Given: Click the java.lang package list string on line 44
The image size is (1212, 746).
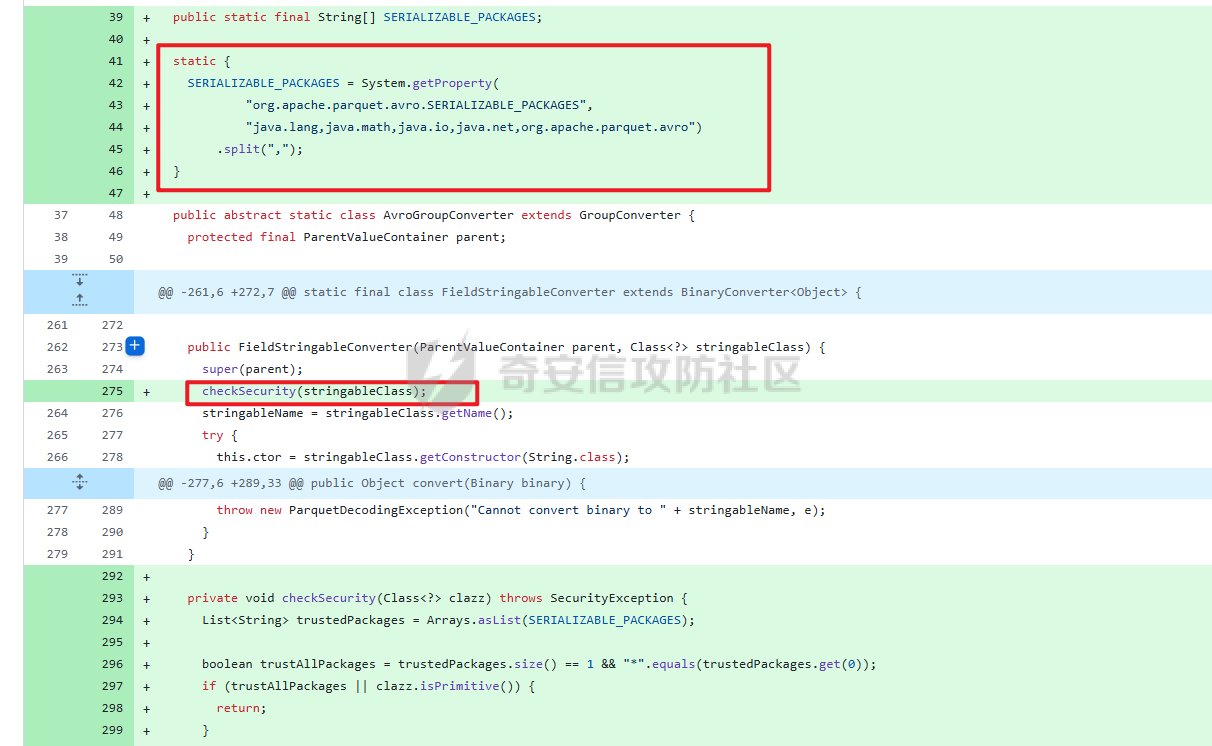Looking at the screenshot, I should coord(474,127).
